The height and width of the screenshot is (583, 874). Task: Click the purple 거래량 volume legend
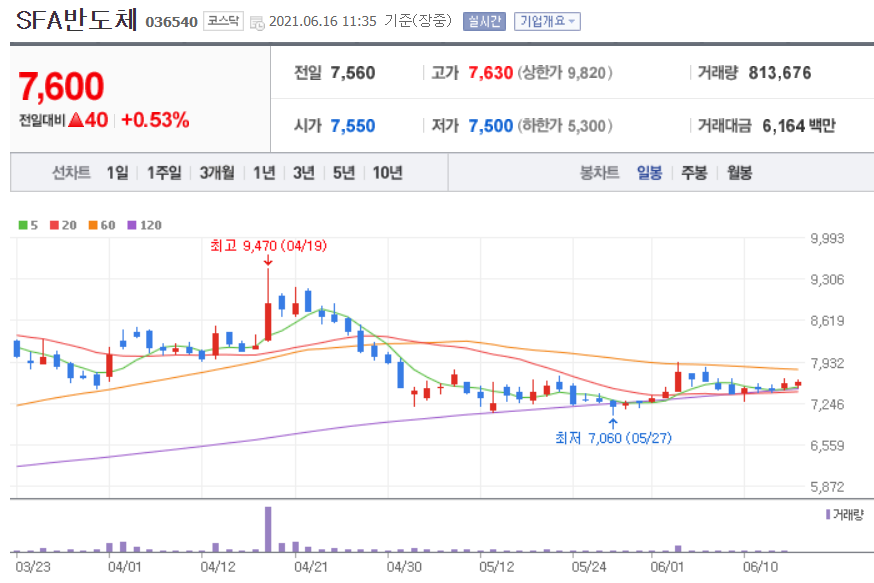(844, 514)
